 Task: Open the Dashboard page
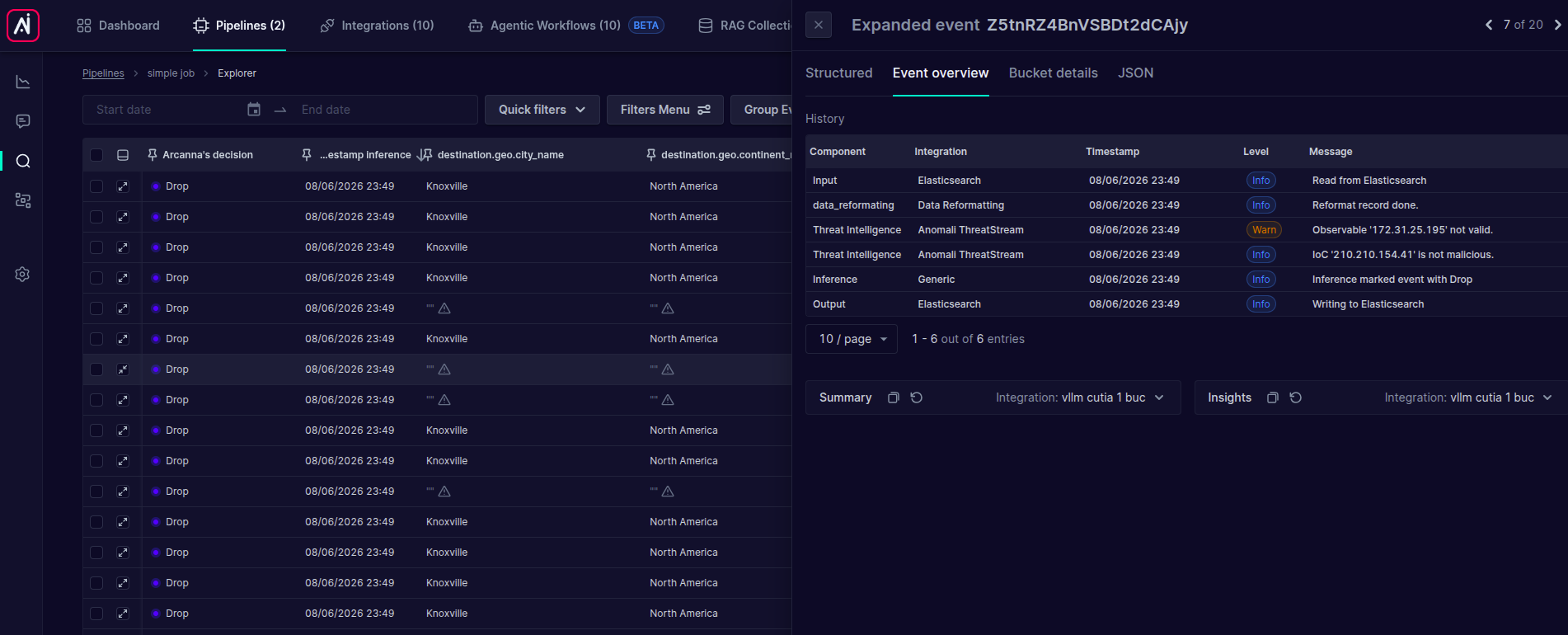pos(118,26)
